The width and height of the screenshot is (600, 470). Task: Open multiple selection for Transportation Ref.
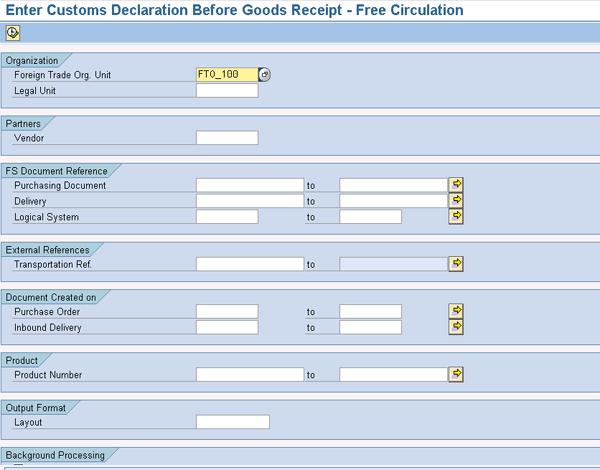[x=456, y=264]
